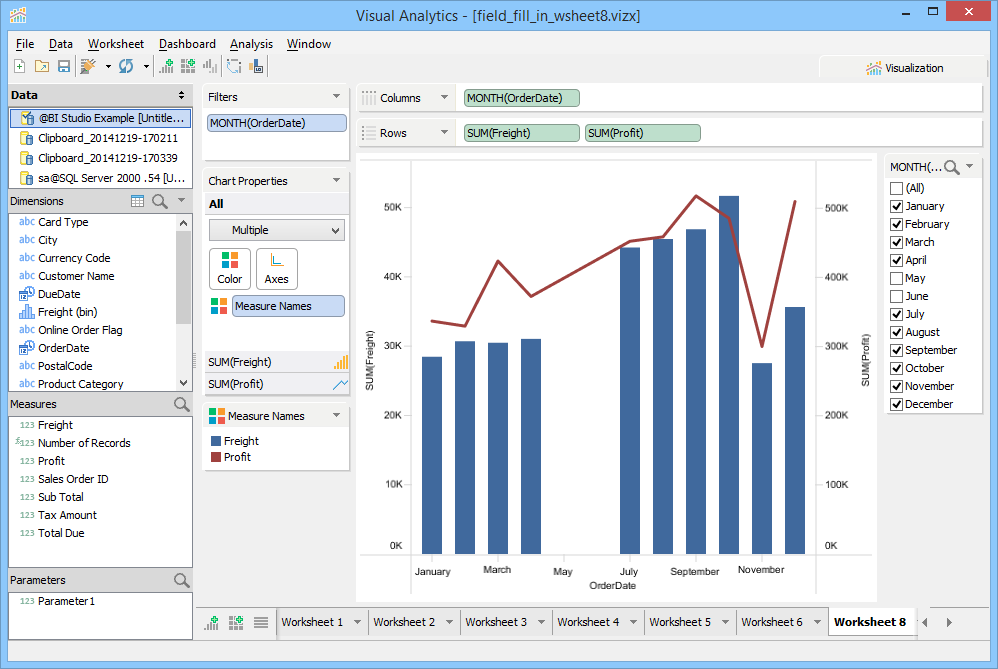Click the chart label toggle icon in toolbar
998x669 pixels.
(x=256, y=66)
